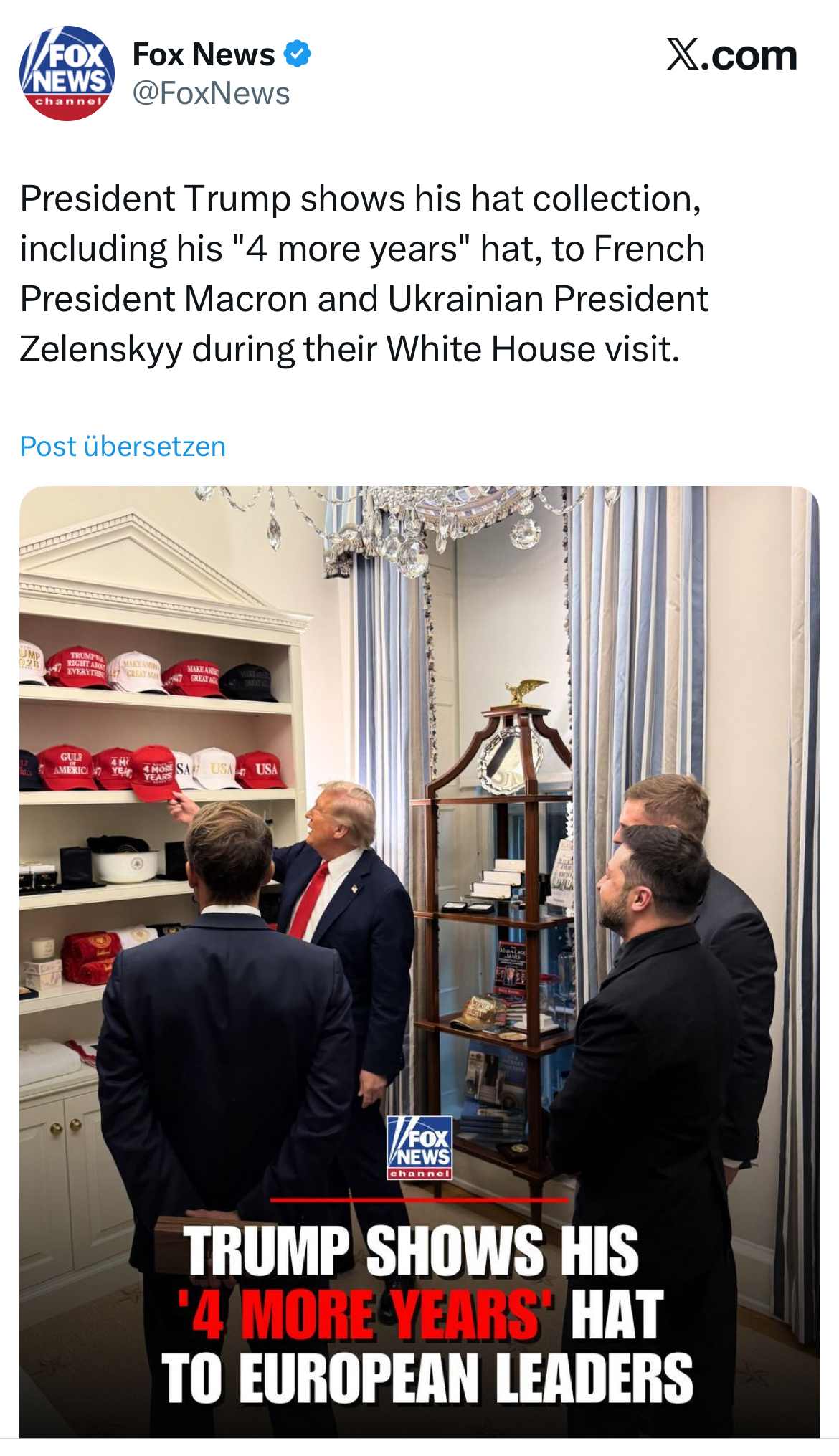
Task: Tap the "TO EUROPEAN LEADERS" caption line
Action: click(427, 1378)
